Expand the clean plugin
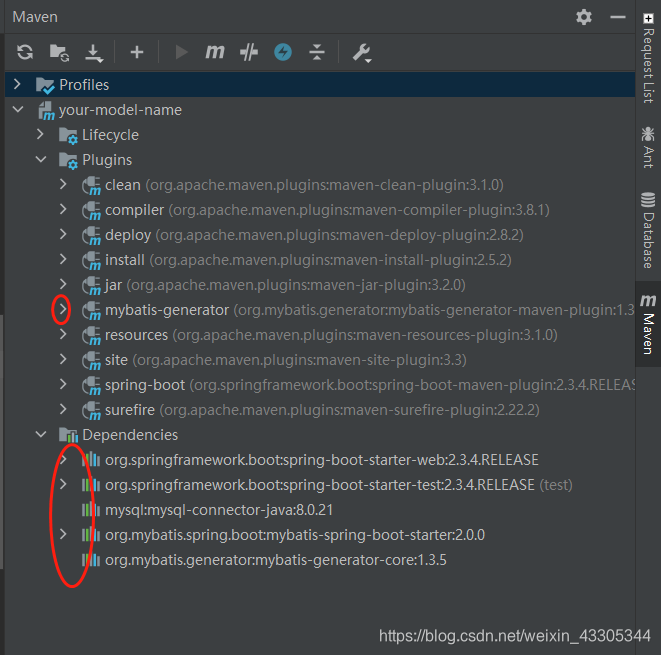Screen dimensions: 661x655 [x=63, y=184]
